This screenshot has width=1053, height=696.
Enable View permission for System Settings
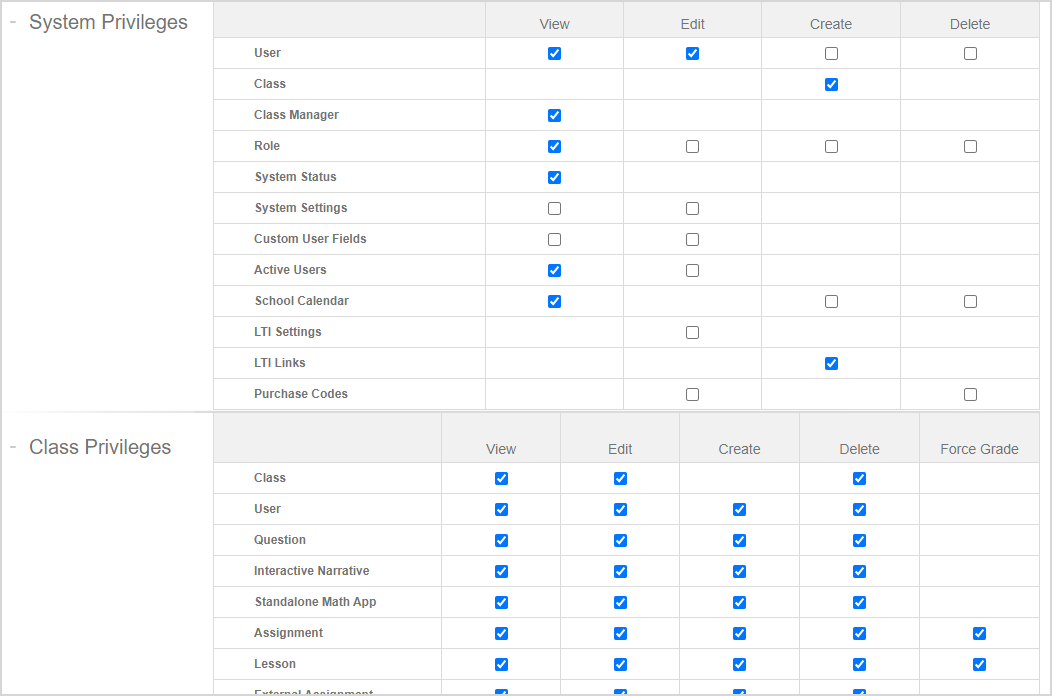point(554,208)
